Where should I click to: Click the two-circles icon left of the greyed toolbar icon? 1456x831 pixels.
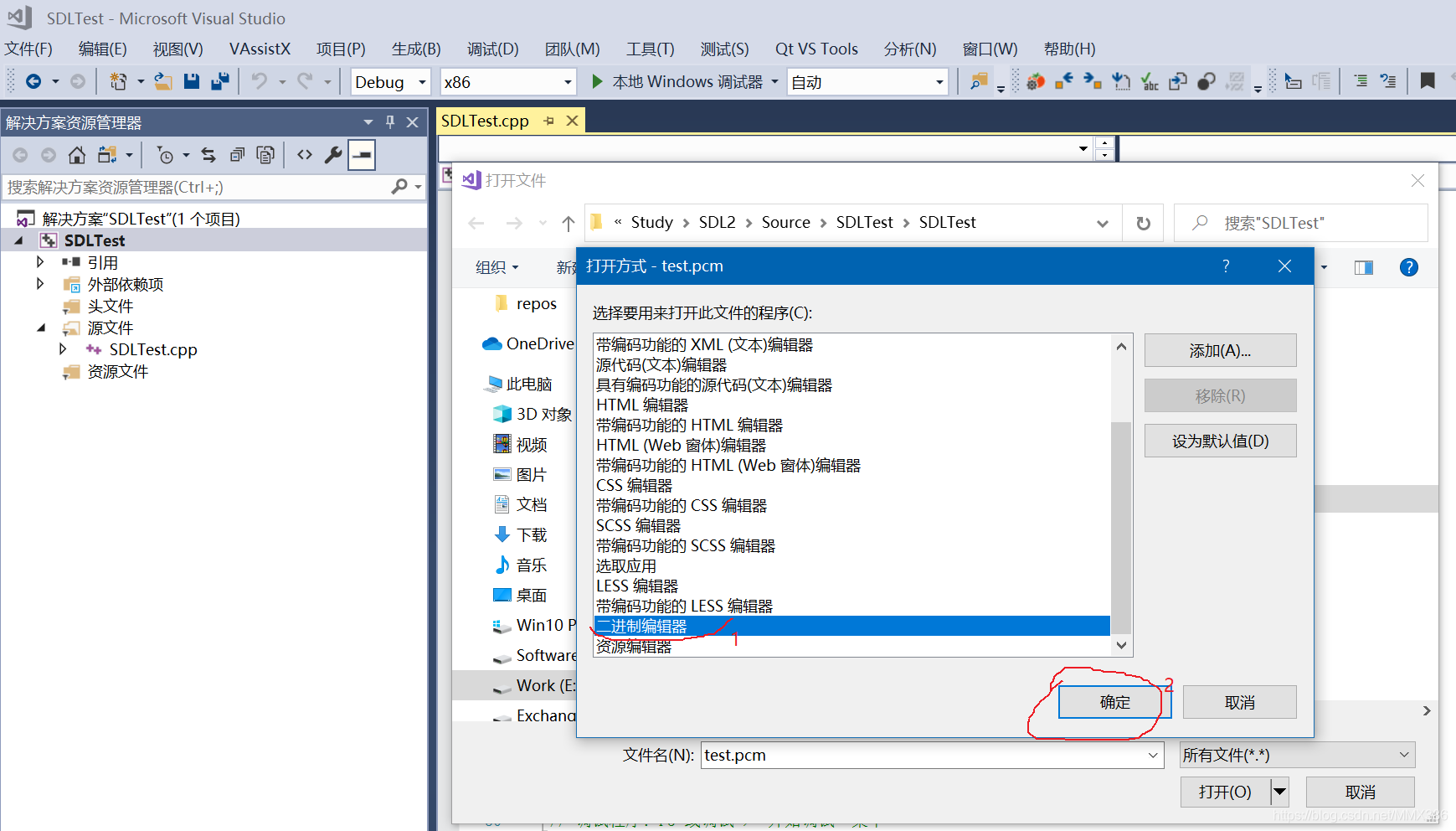[1206, 81]
